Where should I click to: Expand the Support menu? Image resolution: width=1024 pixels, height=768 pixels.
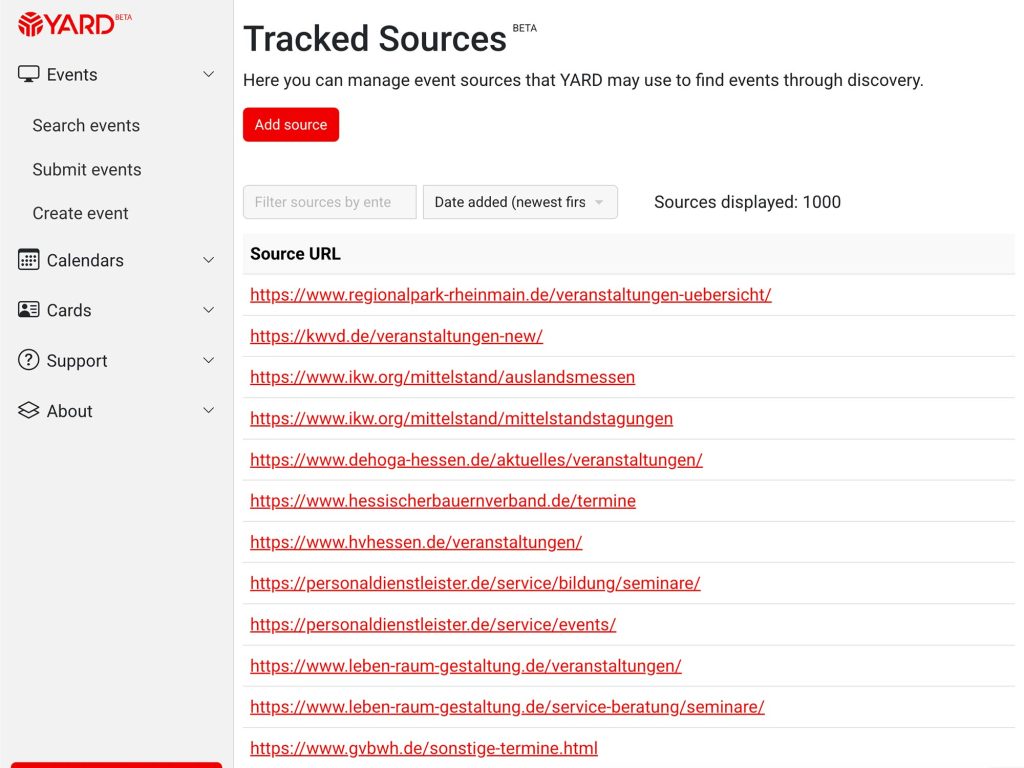click(208, 360)
